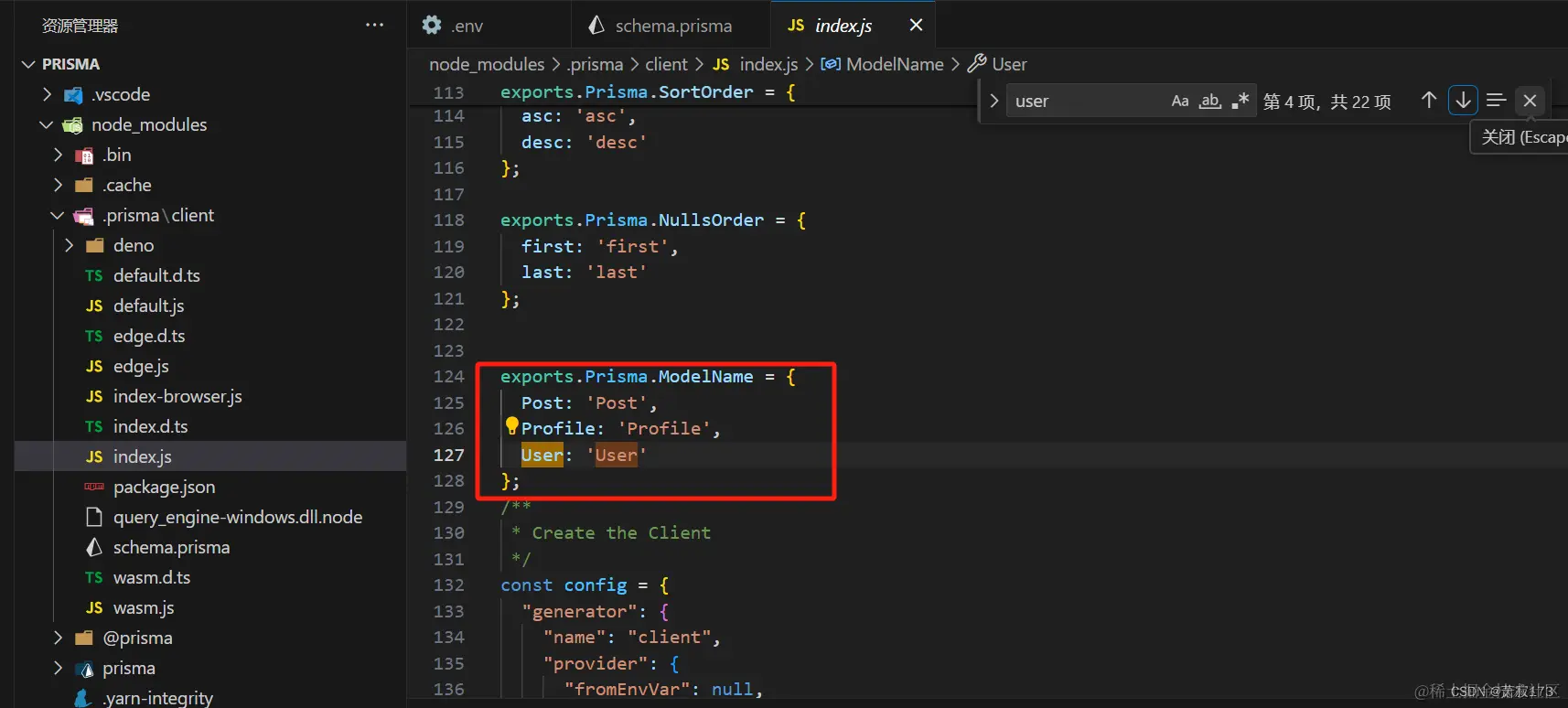The image size is (1568, 708).
Task: Toggle regular expression search option
Action: coord(1240,101)
